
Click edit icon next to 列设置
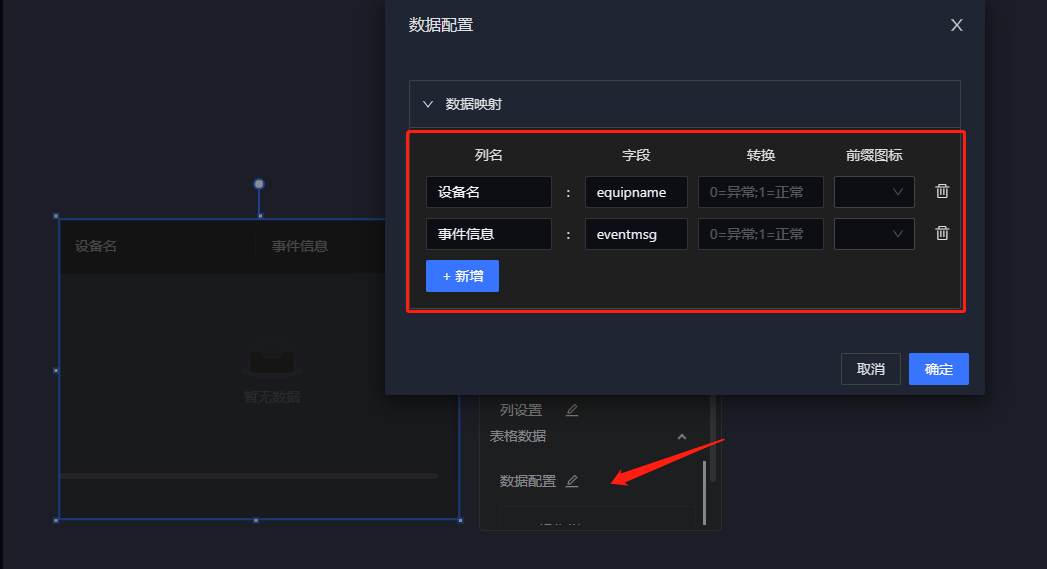click(x=572, y=410)
